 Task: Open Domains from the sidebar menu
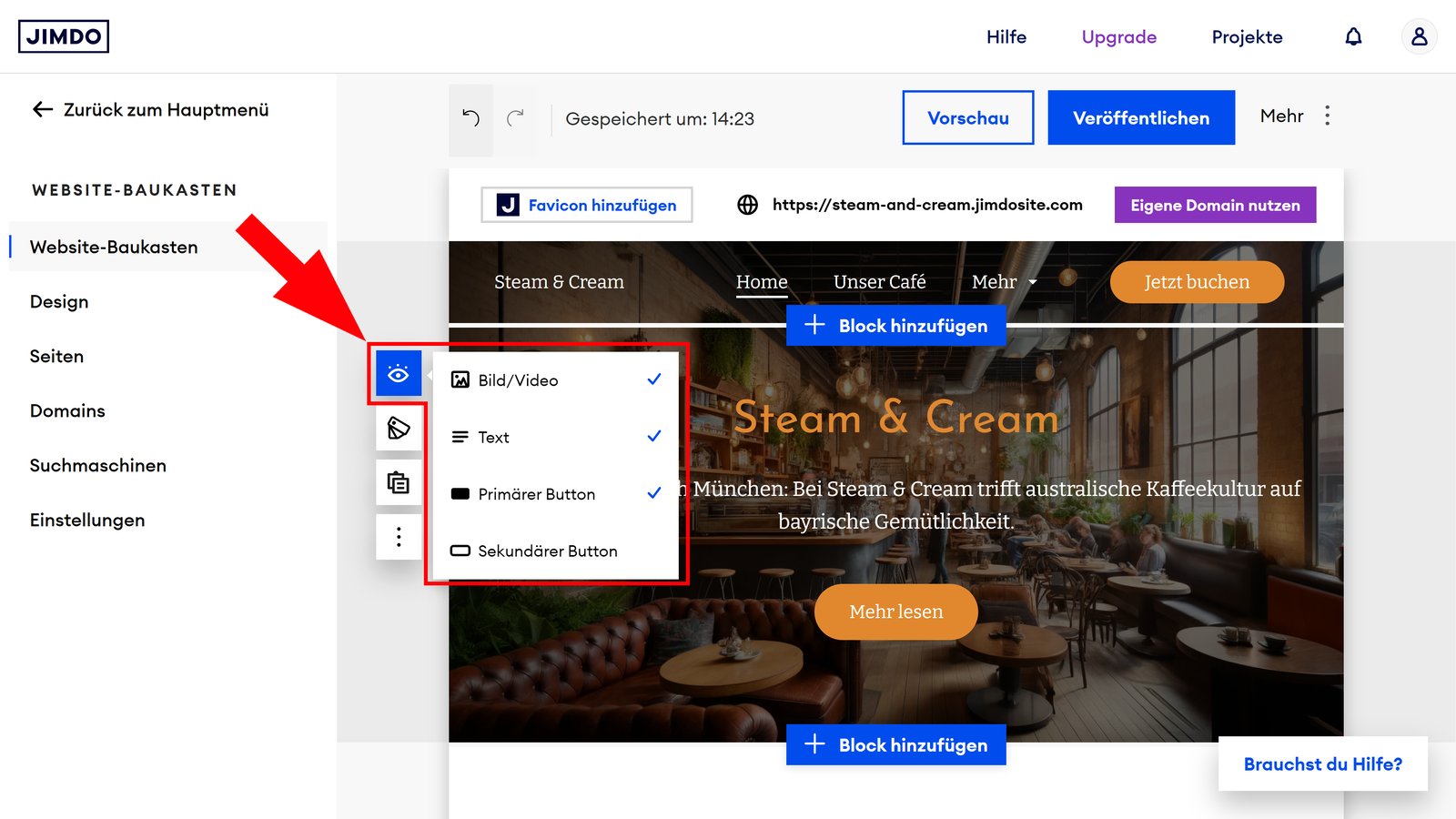pyautogui.click(x=66, y=410)
